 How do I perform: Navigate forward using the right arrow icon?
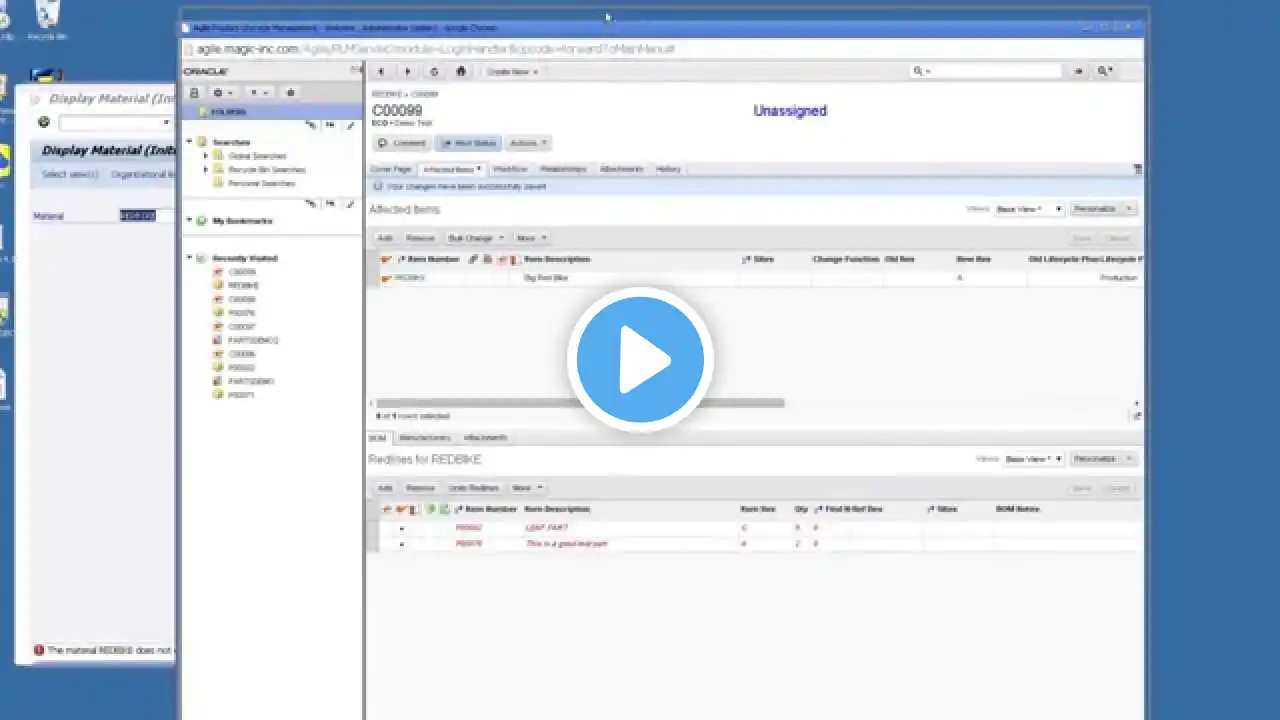pos(407,72)
